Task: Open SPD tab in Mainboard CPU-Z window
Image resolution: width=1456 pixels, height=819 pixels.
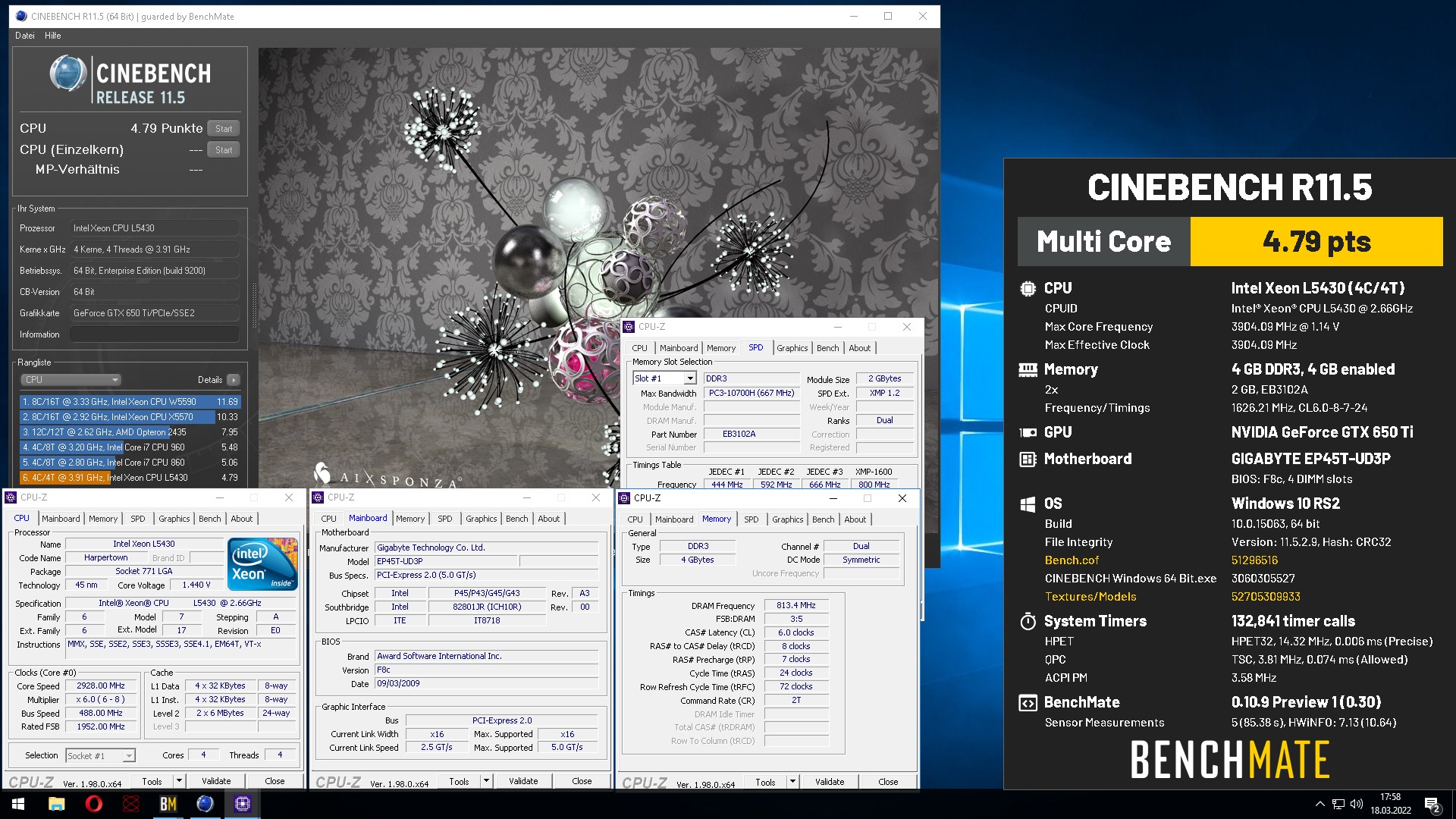Action: click(445, 519)
